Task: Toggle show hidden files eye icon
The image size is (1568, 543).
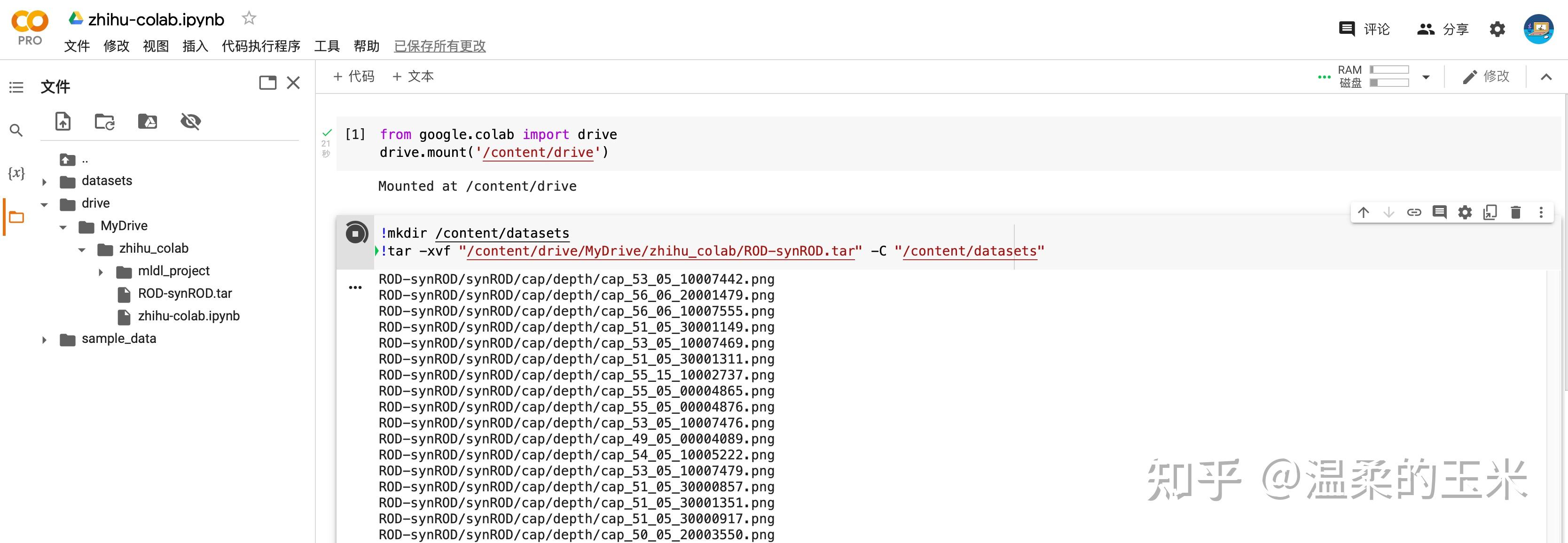Action: [x=190, y=122]
